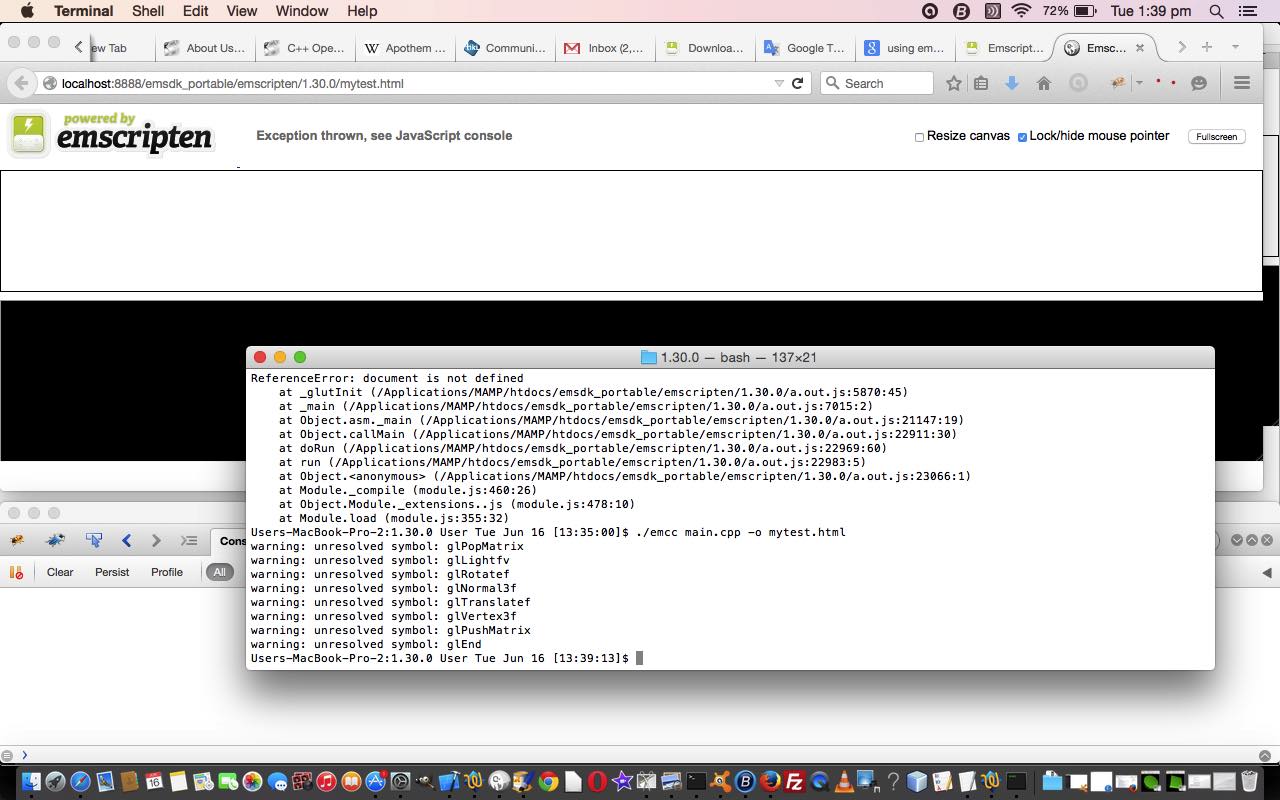
Task: Switch to the 'using em...' Google tab
Action: (905, 48)
